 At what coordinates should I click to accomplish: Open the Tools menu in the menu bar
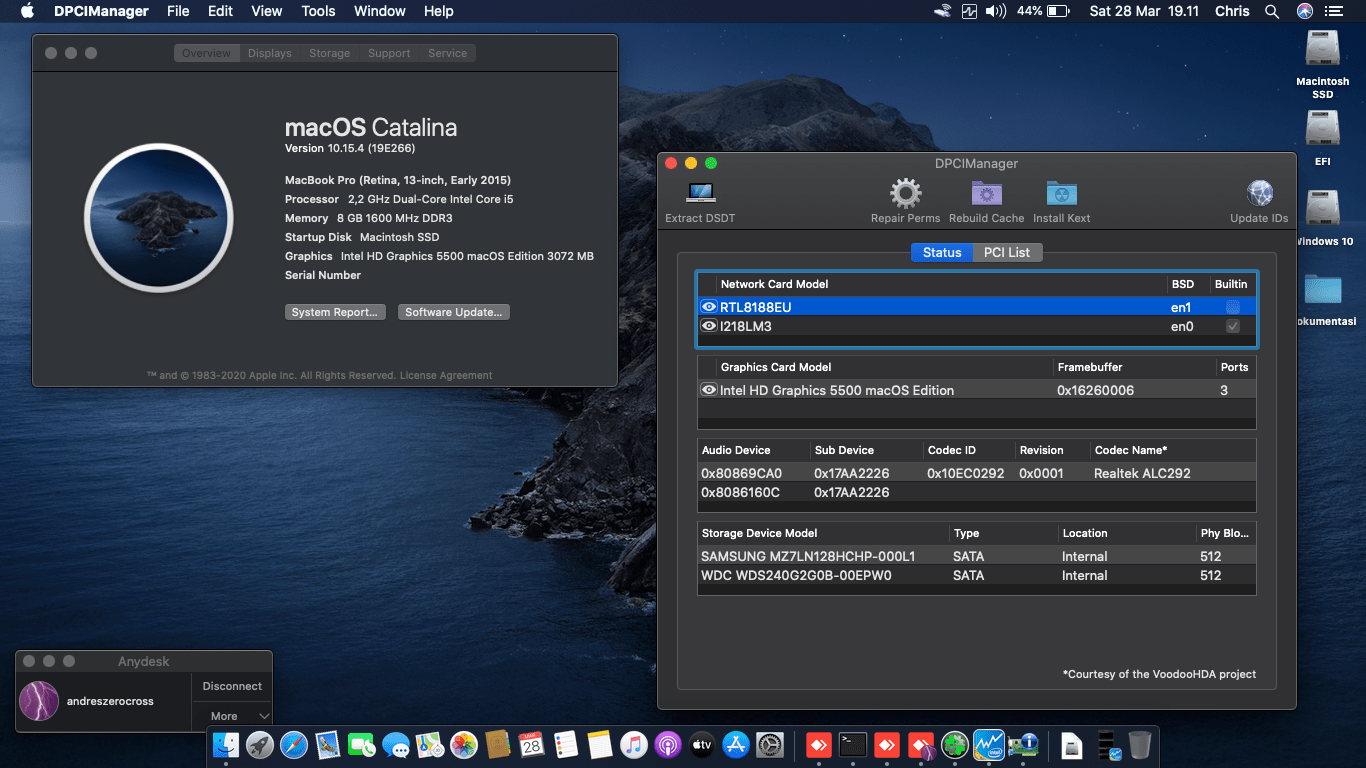[318, 11]
